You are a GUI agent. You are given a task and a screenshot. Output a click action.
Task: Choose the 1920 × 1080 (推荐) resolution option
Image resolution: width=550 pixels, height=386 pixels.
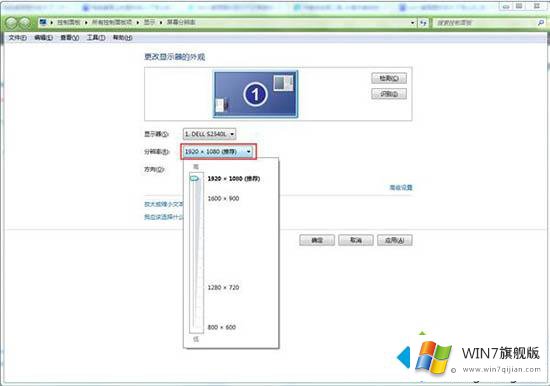click(234, 179)
